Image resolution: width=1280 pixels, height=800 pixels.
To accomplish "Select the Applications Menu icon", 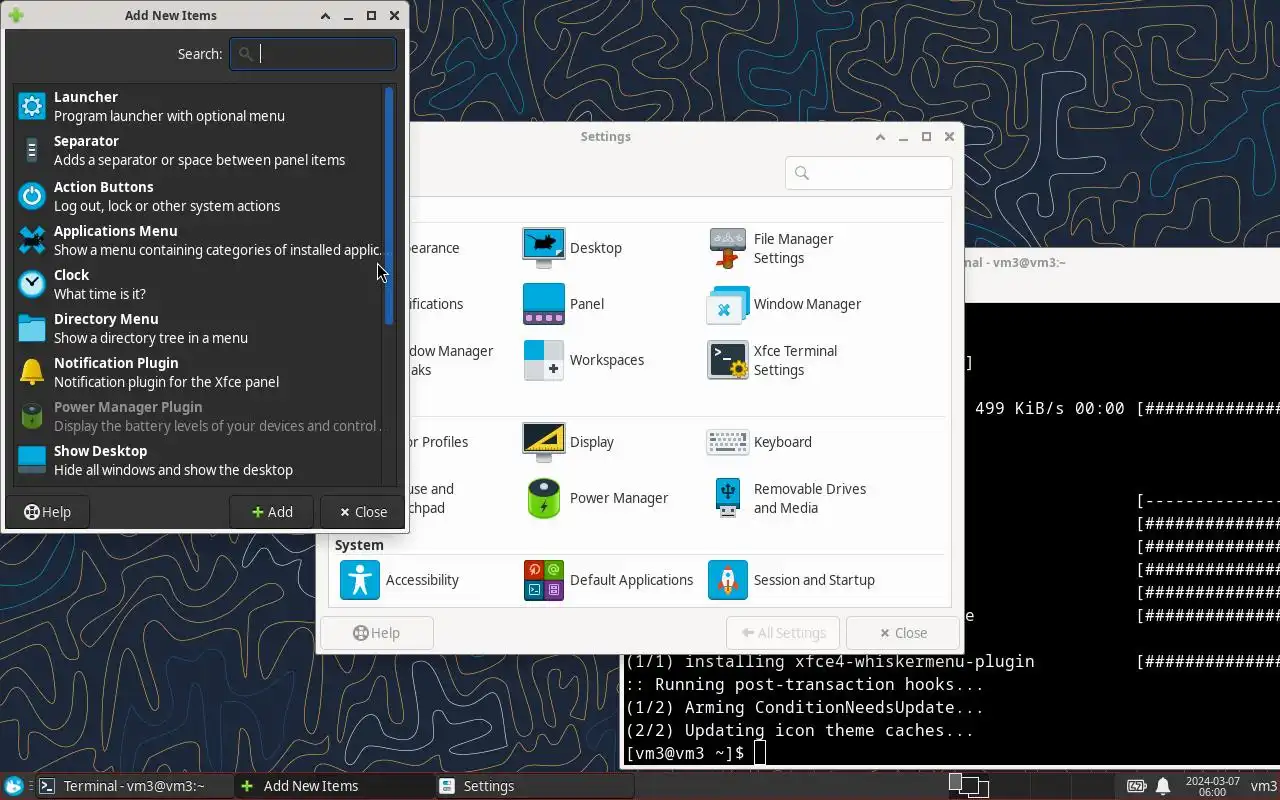I will coord(32,240).
